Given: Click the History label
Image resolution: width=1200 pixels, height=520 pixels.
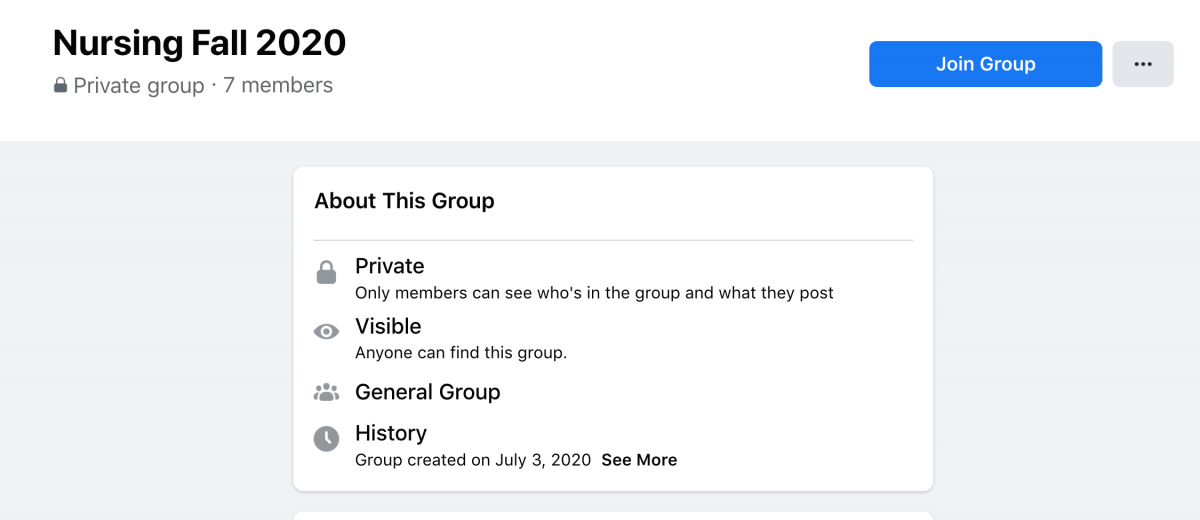Looking at the screenshot, I should pos(391,433).
